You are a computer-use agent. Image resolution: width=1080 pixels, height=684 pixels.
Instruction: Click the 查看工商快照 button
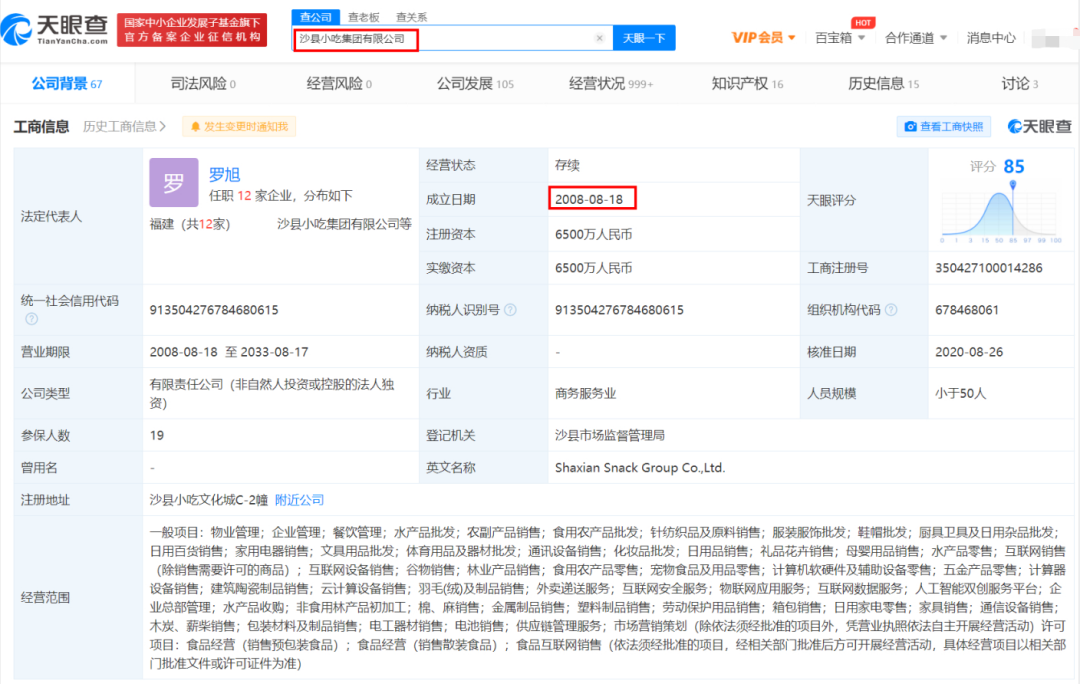tap(944, 126)
